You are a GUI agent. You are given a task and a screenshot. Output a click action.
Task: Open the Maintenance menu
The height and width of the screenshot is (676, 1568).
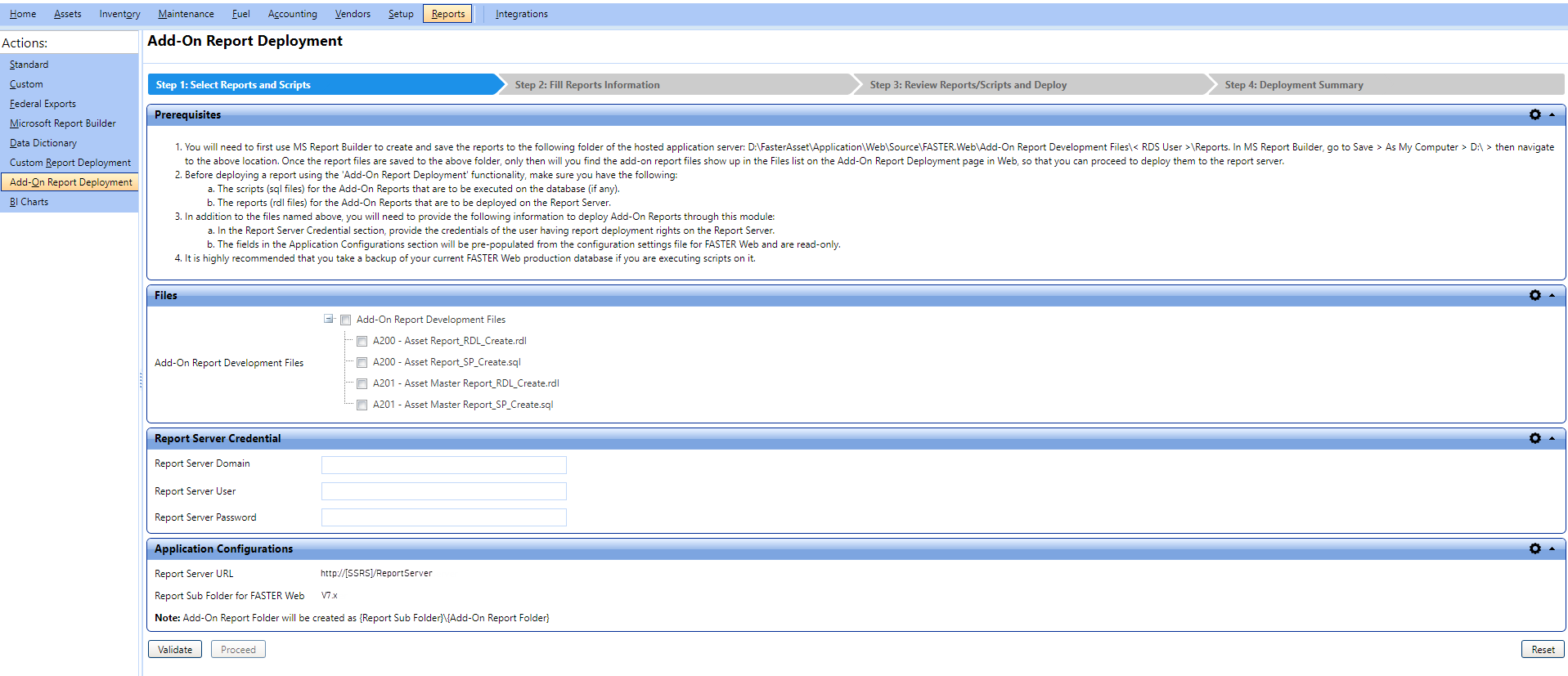186,14
